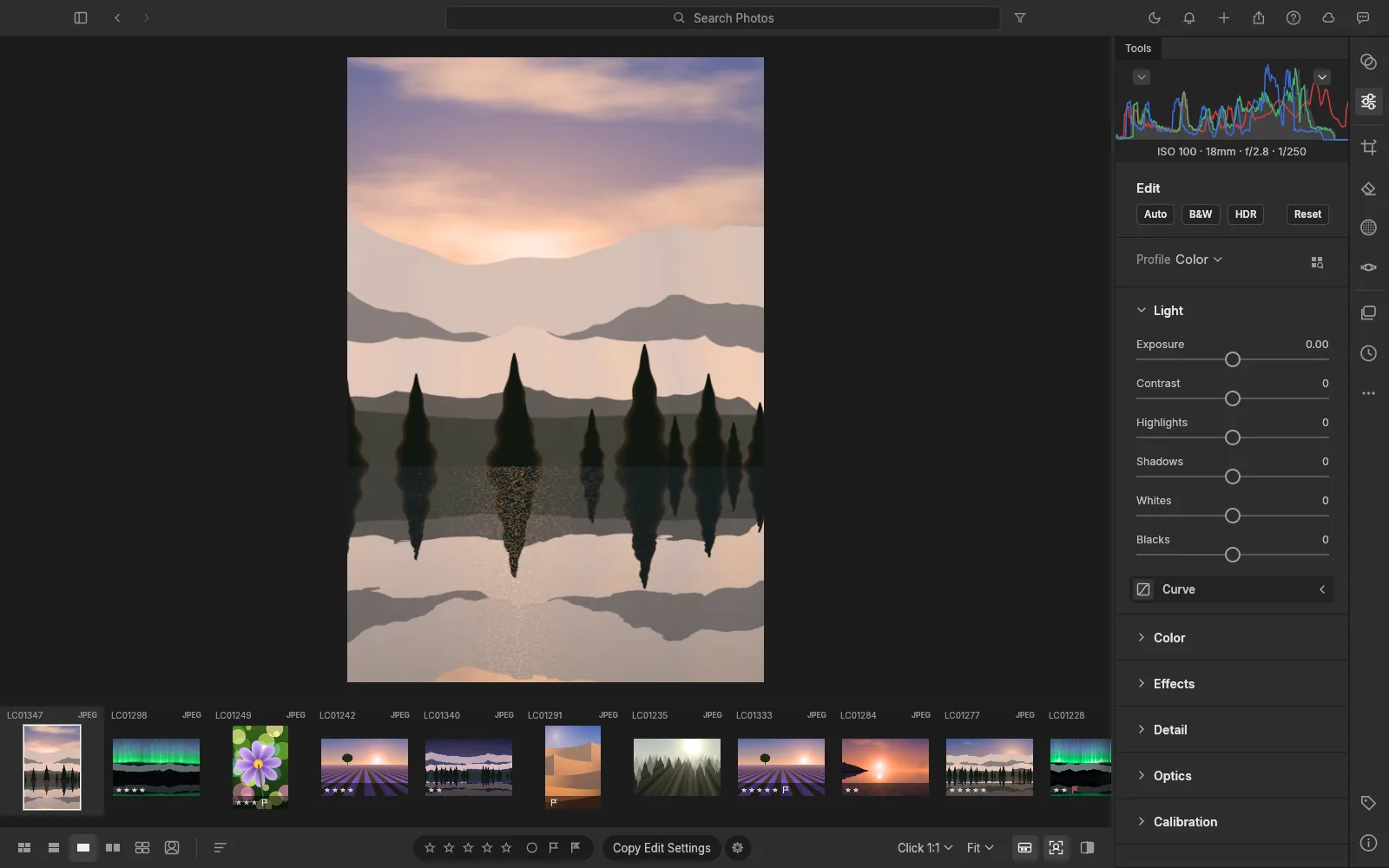Screen dimensions: 1389x868
Task: Select the Tools tab
Action: coord(1138,49)
